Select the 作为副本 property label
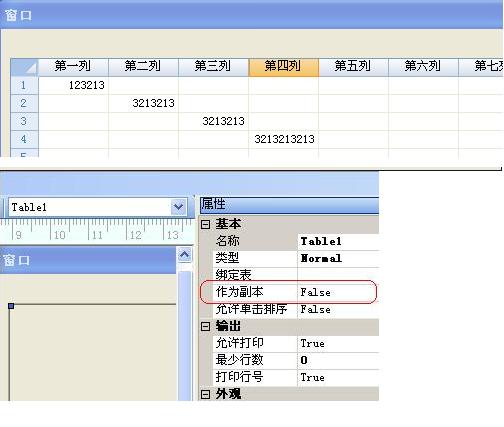This screenshot has height=427, width=504. 255,292
